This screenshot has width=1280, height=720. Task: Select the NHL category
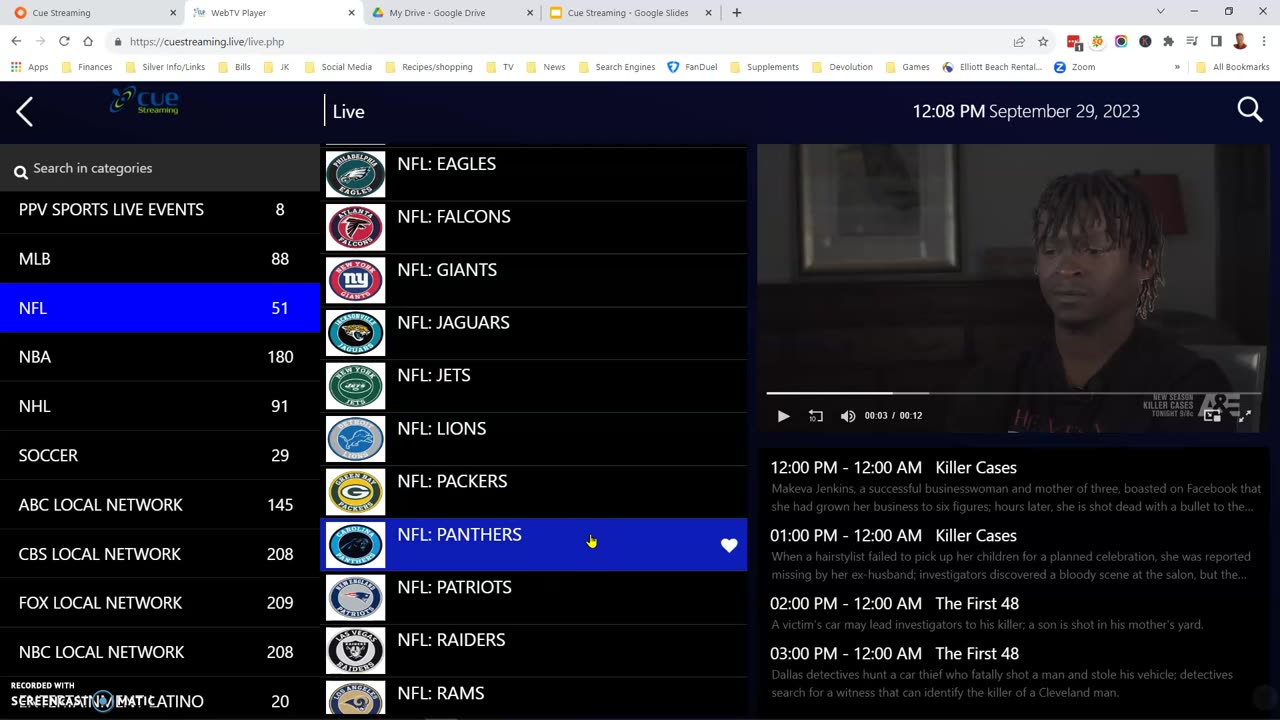[160, 406]
